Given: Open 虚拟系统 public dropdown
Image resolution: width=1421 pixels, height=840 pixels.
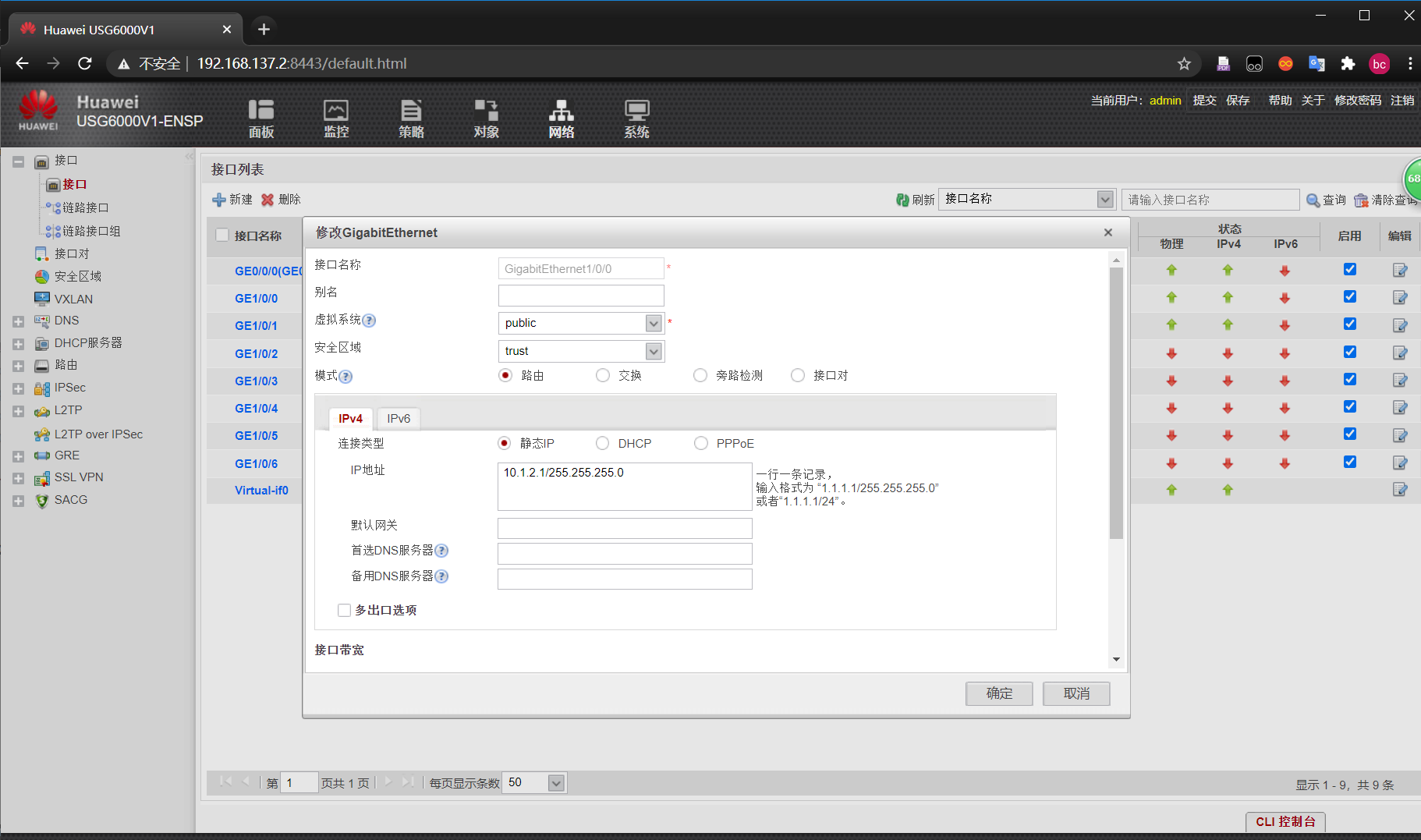Looking at the screenshot, I should (654, 323).
